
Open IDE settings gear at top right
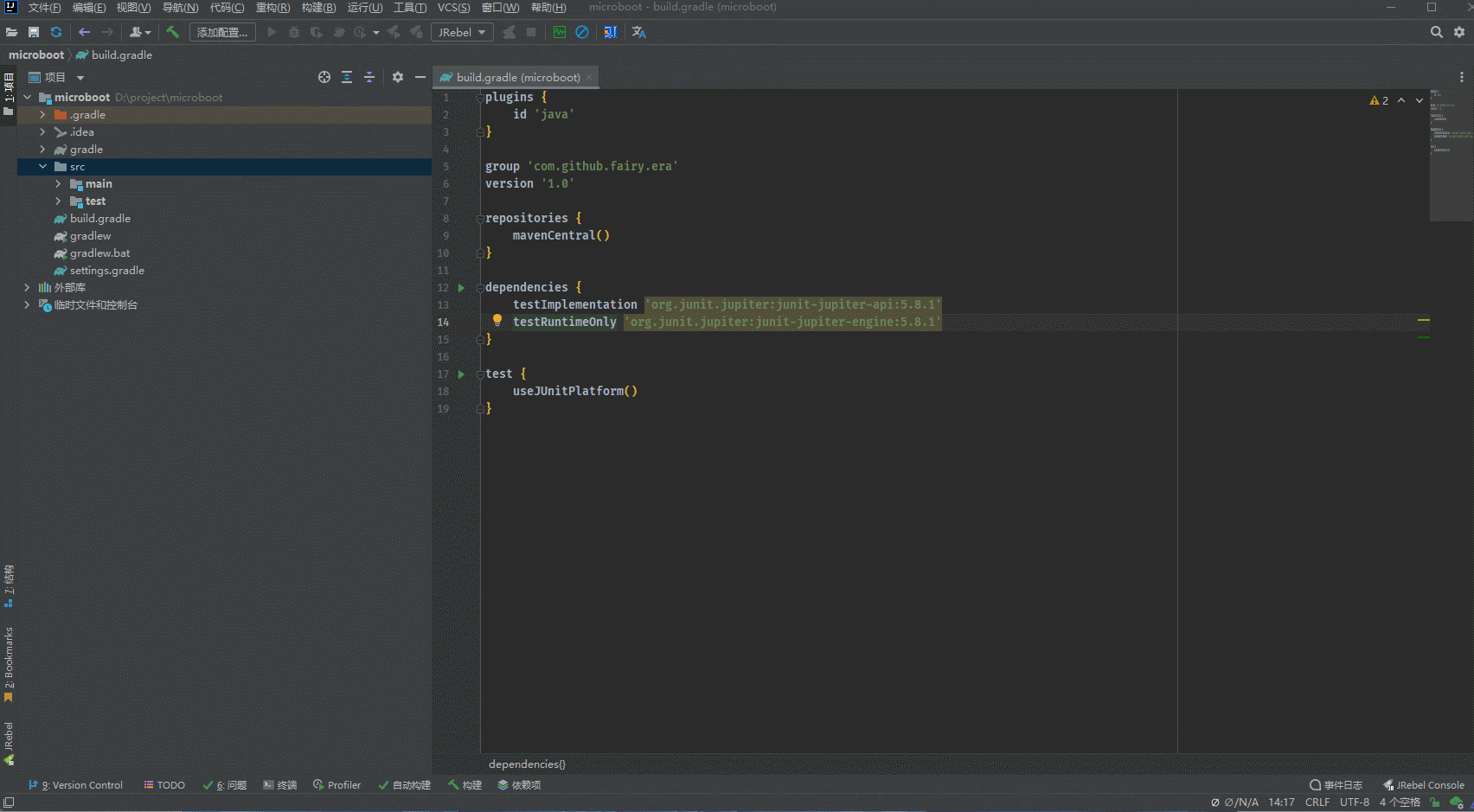point(1459,32)
